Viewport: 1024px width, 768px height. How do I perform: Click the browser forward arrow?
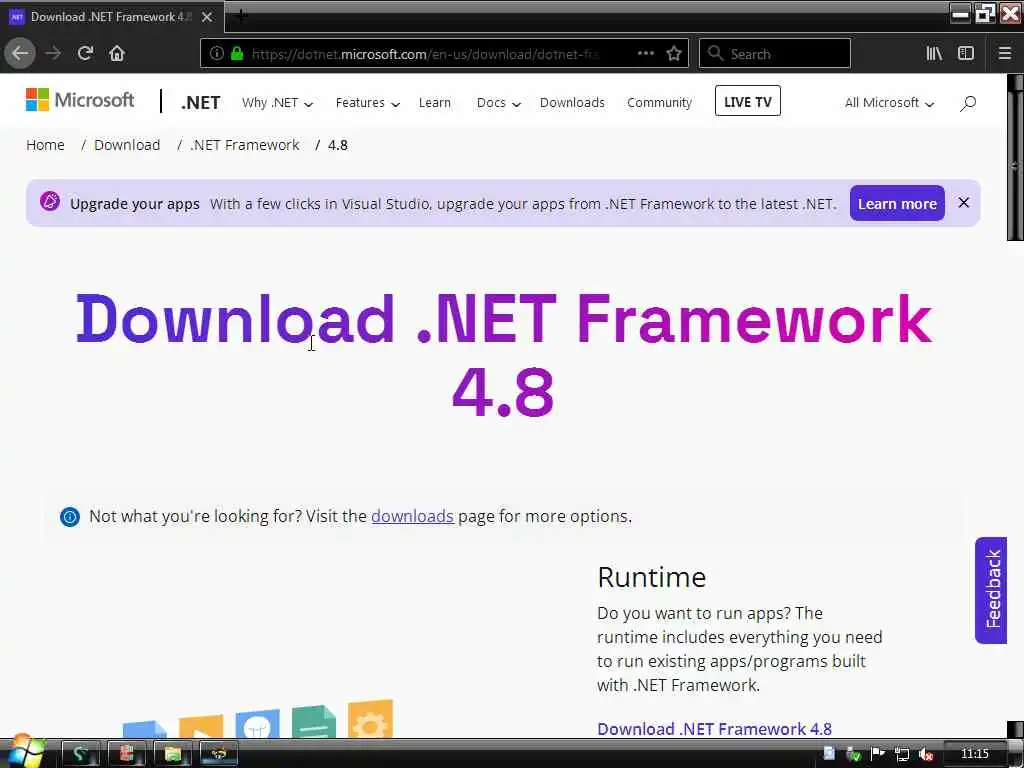click(x=53, y=54)
